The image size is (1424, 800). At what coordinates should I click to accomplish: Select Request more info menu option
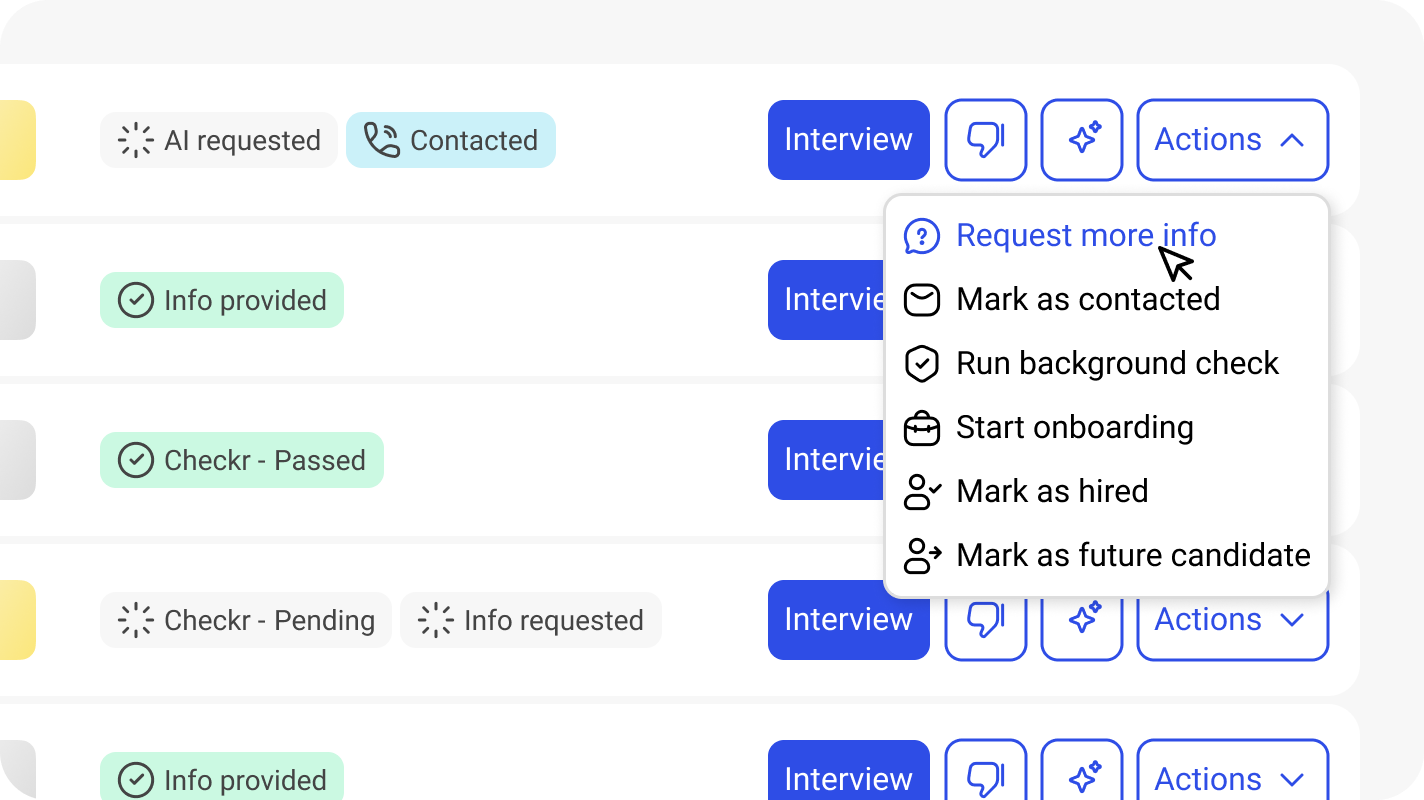tap(1085, 236)
